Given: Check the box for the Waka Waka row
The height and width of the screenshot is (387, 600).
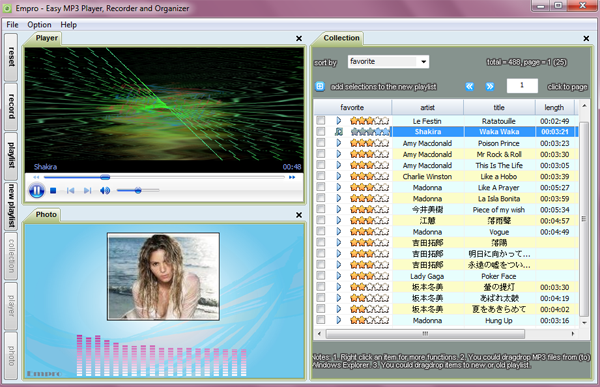Looking at the screenshot, I should point(321,131).
